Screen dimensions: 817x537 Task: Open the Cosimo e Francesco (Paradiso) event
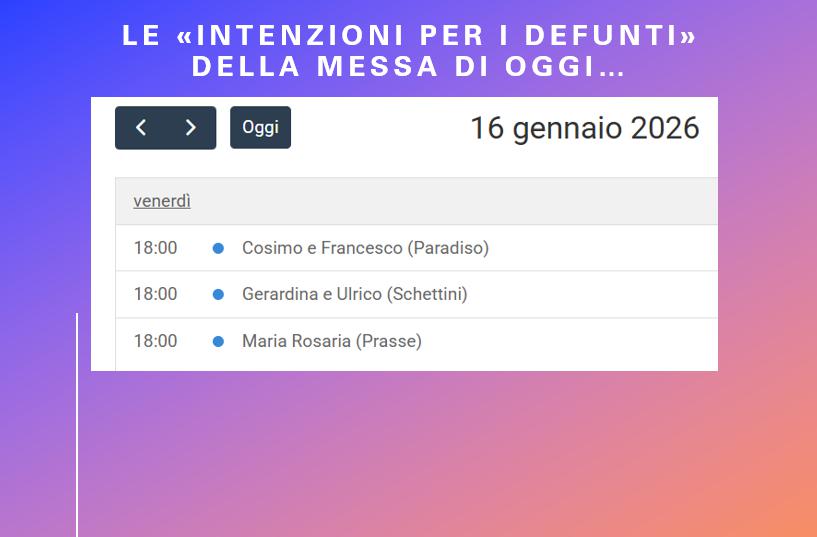point(365,248)
